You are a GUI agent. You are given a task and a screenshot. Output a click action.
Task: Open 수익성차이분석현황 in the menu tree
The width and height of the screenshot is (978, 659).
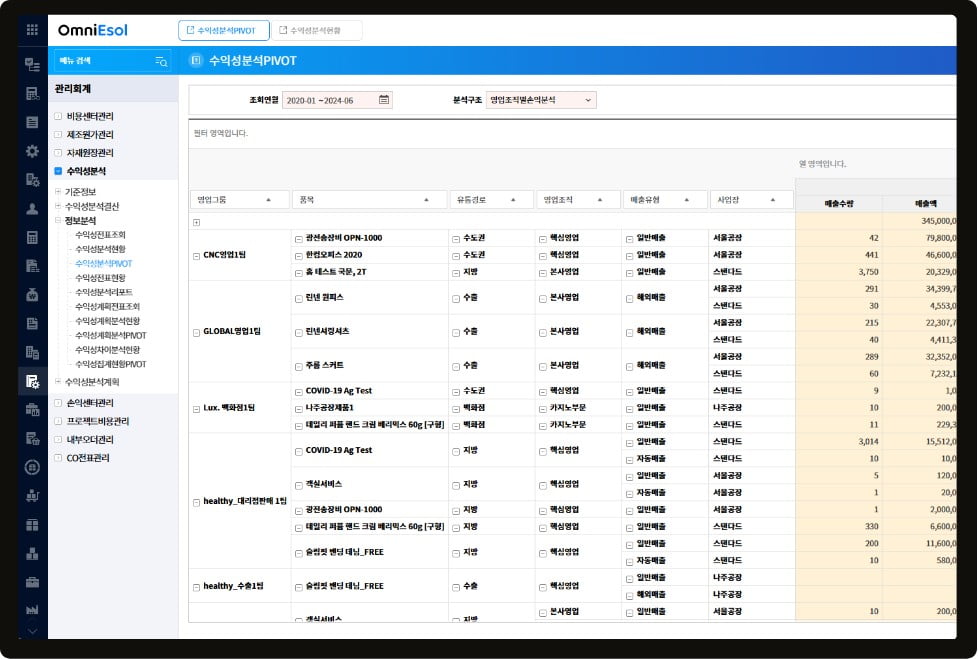pos(107,349)
